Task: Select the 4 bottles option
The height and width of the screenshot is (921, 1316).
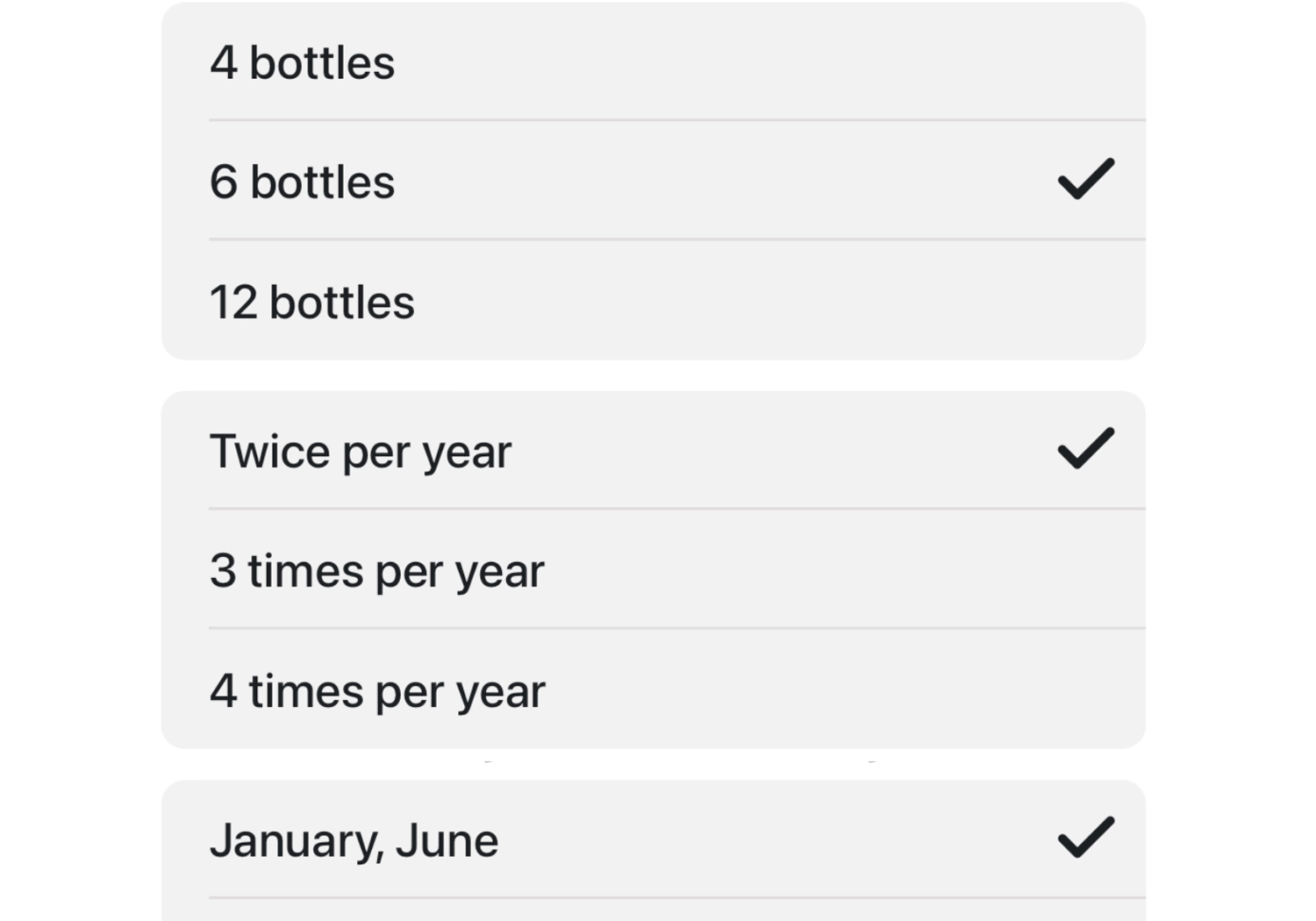Action: (654, 61)
